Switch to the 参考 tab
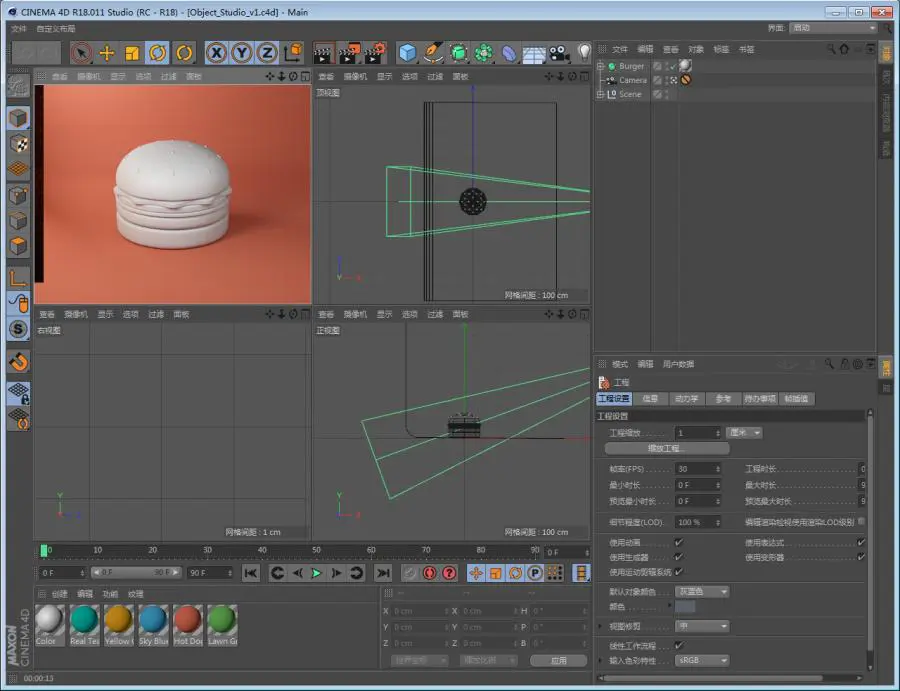 [723, 398]
